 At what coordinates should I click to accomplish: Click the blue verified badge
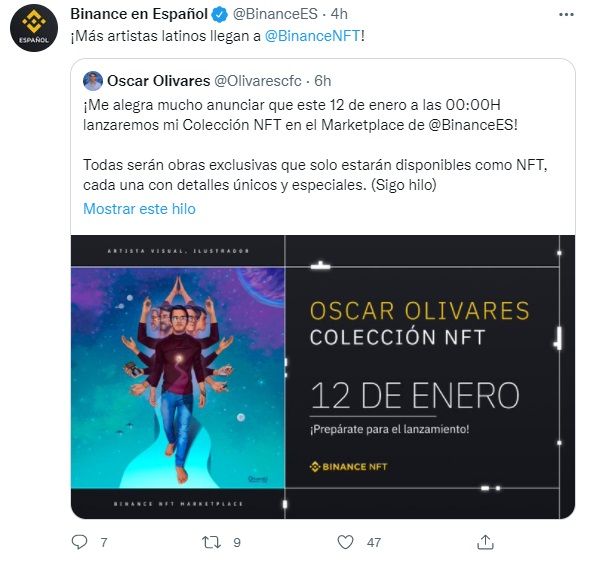coord(220,15)
